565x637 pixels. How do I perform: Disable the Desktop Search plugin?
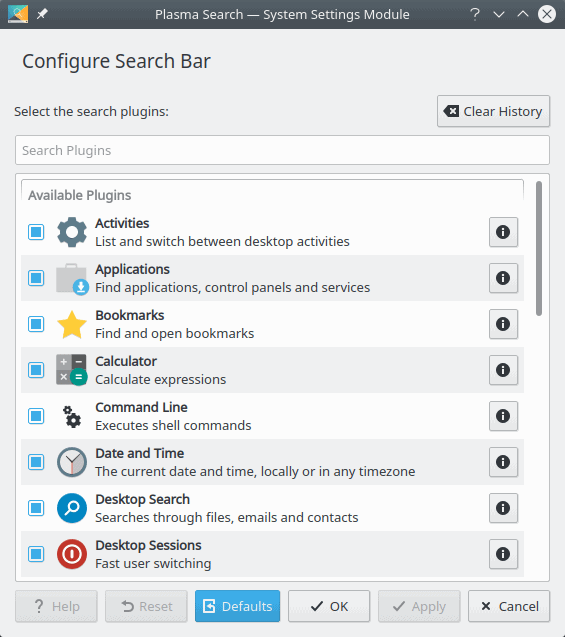(x=36, y=508)
